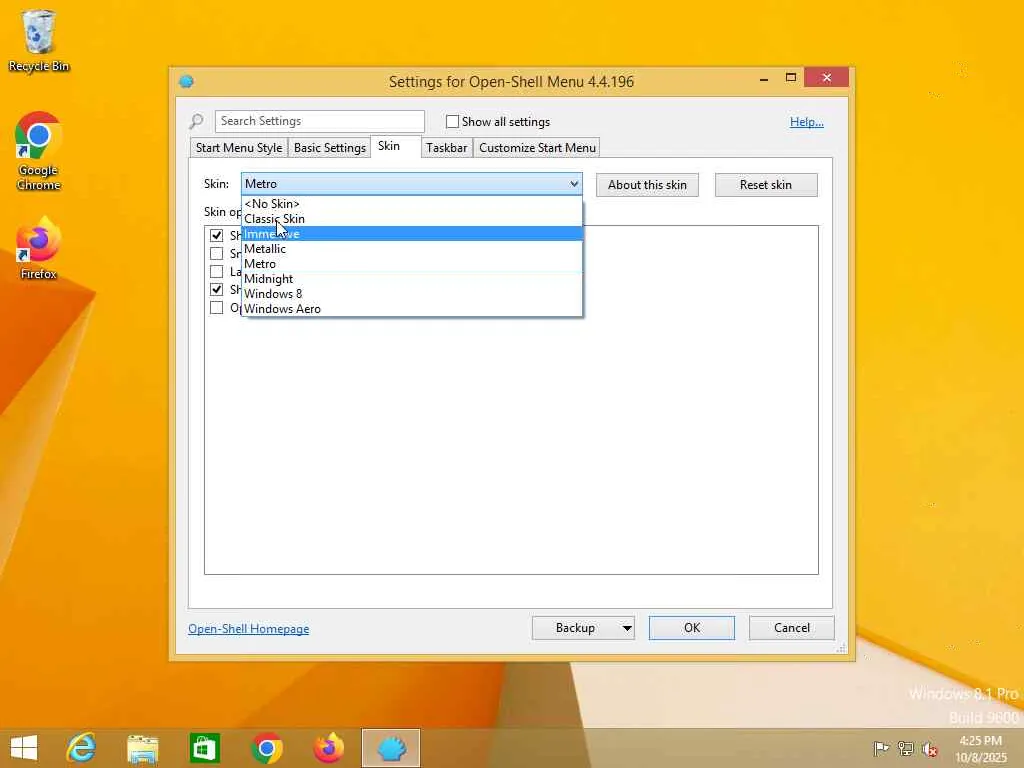Check the second skin option checkbox
This screenshot has height=768, width=1024.
click(x=216, y=253)
